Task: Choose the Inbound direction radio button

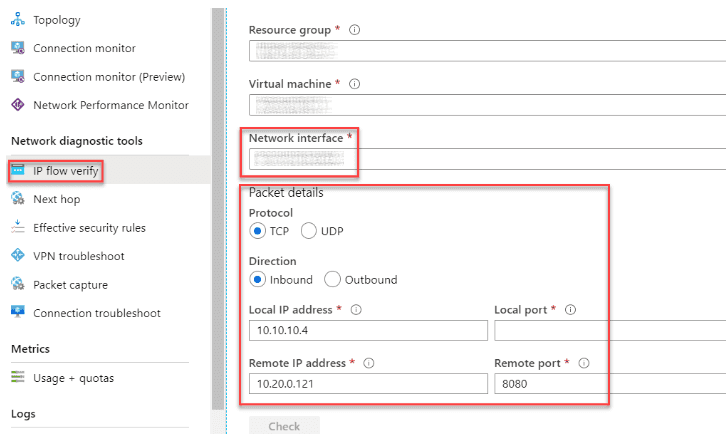Action: point(257,279)
